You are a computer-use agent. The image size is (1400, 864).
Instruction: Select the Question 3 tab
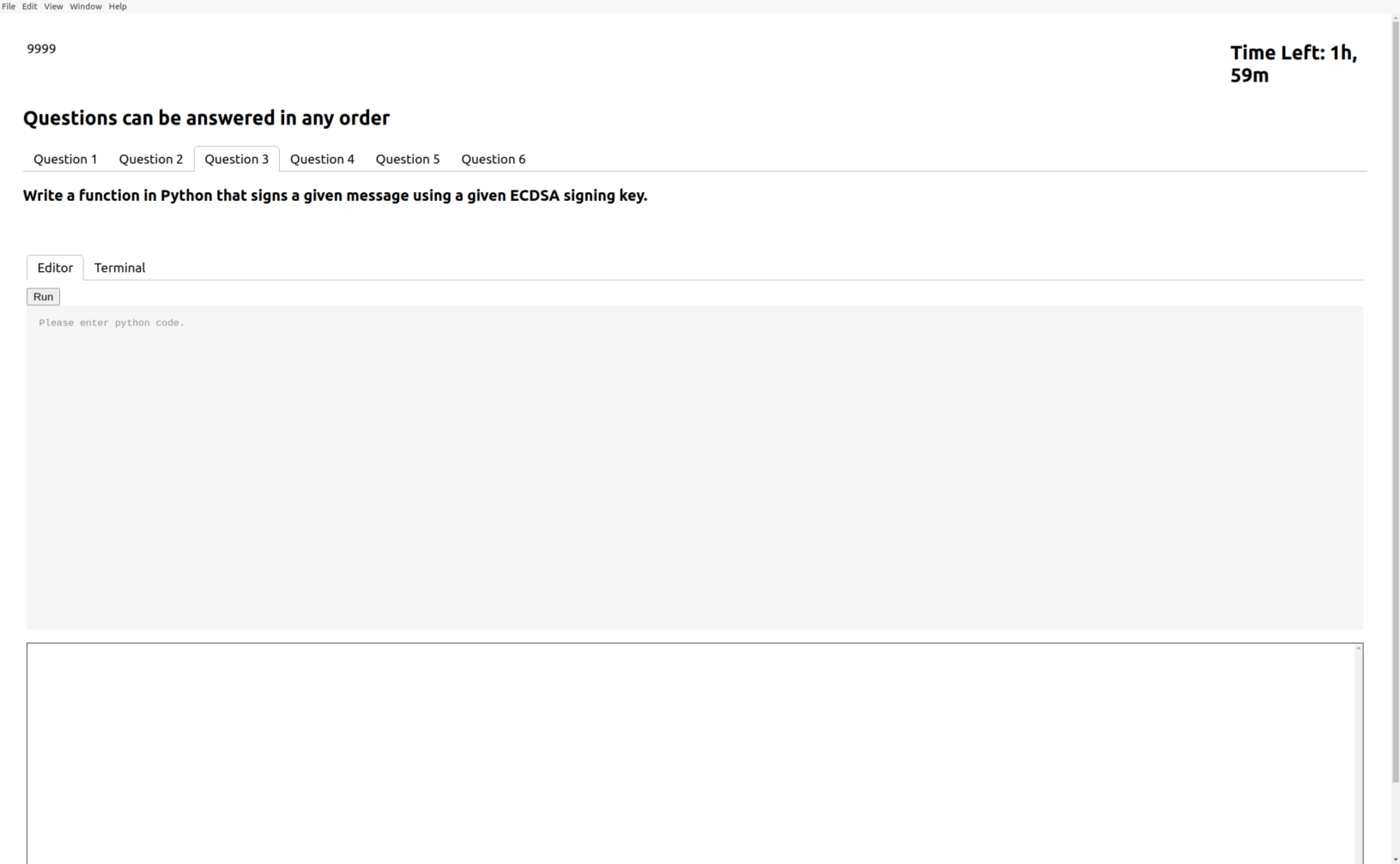pos(236,159)
